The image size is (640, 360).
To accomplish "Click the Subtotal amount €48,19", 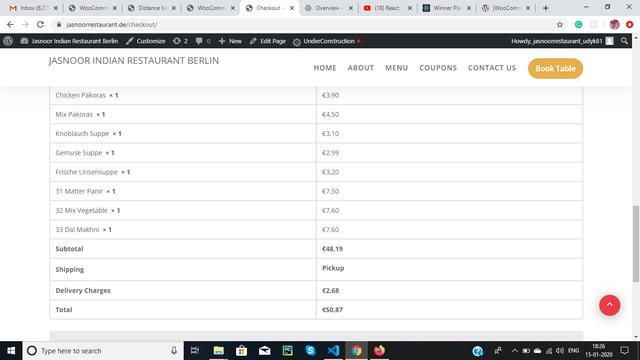I will 332,249.
